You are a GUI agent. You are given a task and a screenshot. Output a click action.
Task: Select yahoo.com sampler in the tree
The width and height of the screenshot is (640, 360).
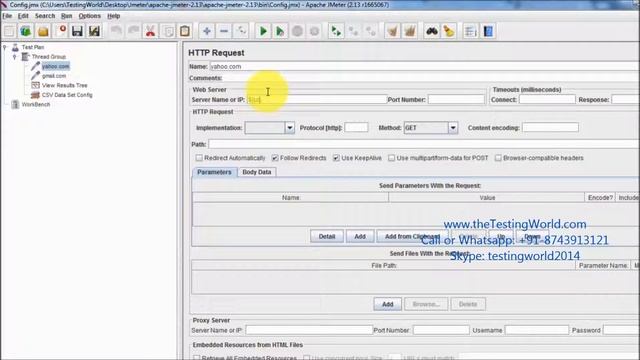(x=56, y=66)
